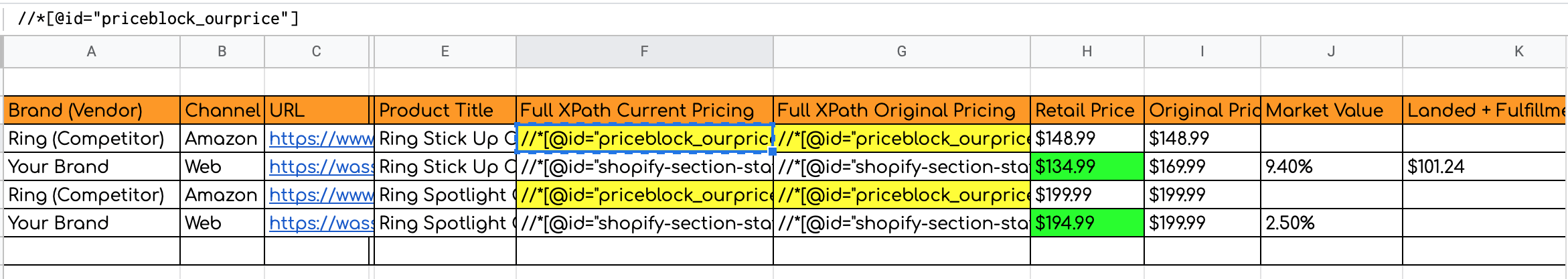Select column K header

(1518, 52)
